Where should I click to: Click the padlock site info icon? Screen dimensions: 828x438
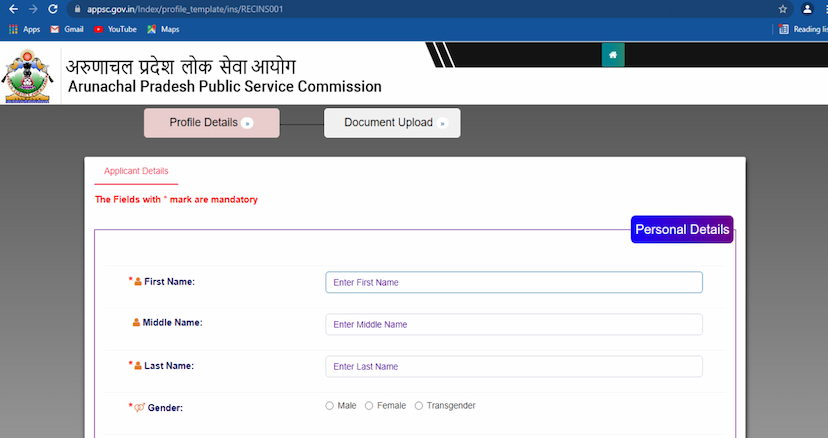[x=78, y=9]
